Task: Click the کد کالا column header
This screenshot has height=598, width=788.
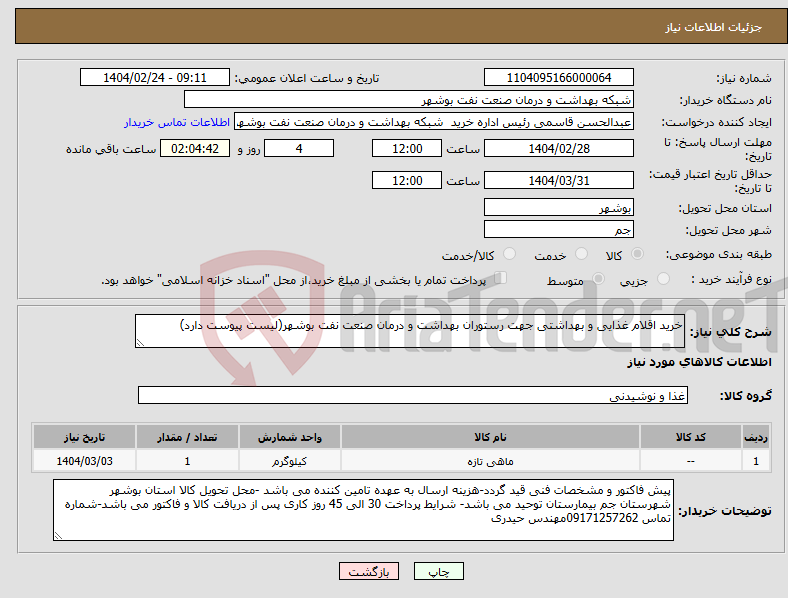Action: 691,437
